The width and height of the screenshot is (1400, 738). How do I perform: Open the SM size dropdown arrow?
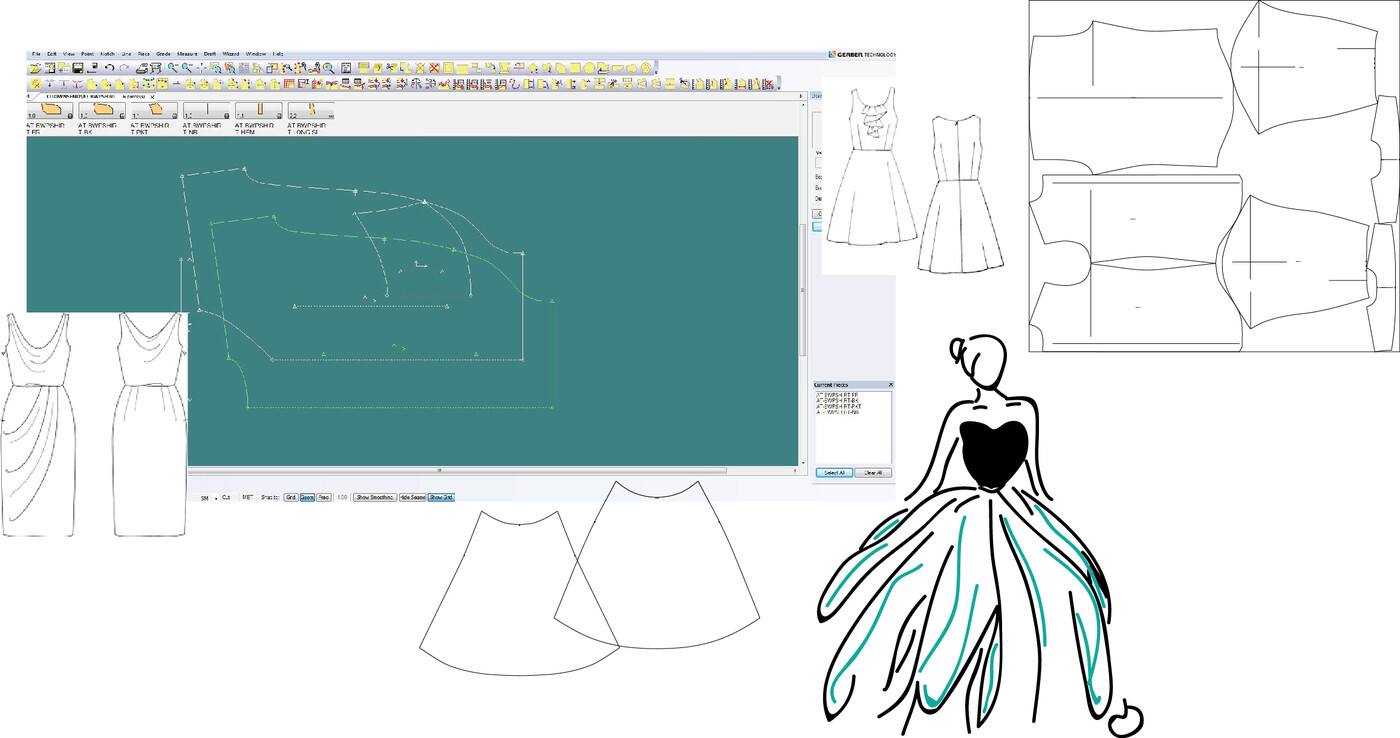pos(216,498)
